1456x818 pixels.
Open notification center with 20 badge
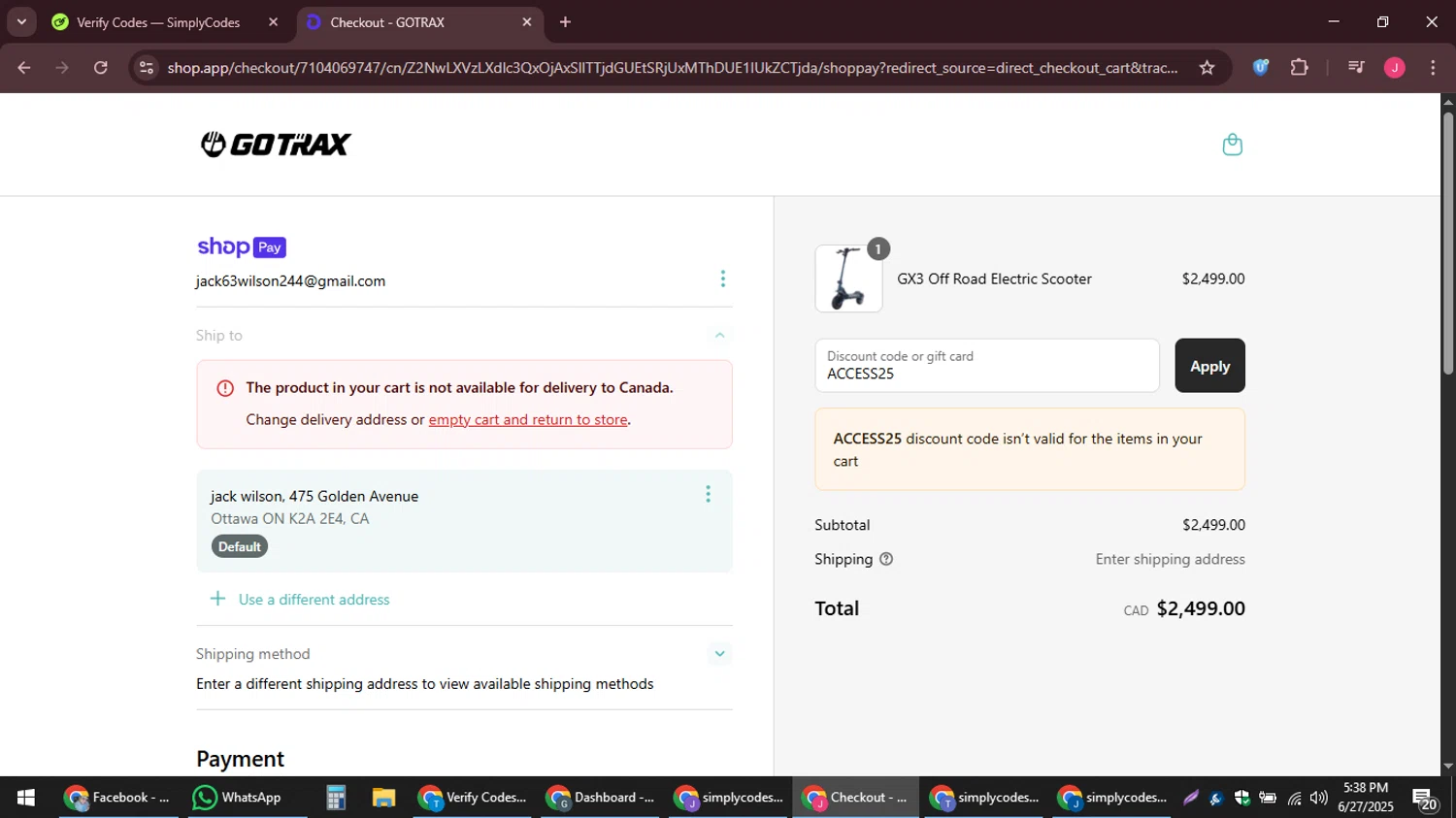point(1425,799)
